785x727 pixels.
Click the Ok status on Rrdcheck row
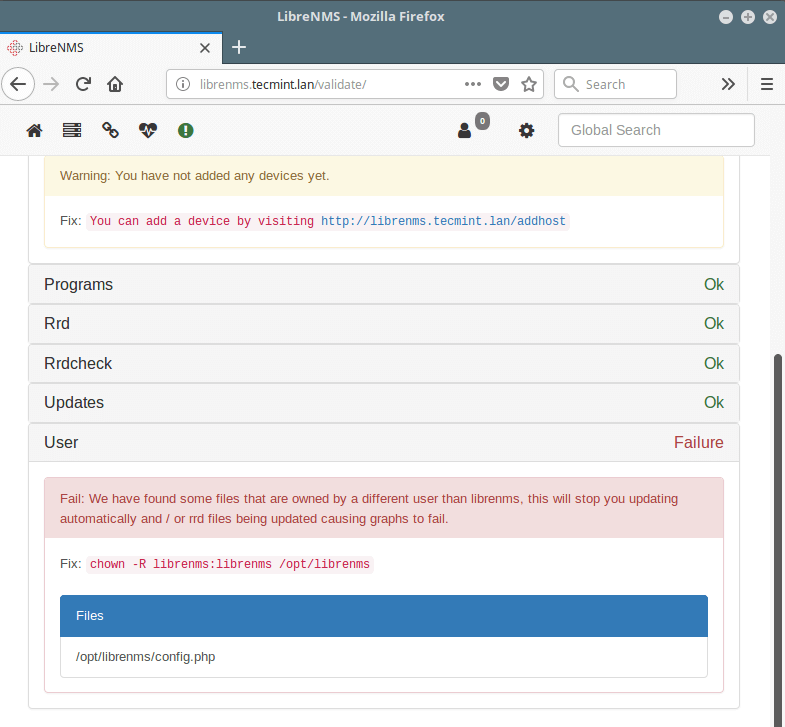(x=714, y=364)
